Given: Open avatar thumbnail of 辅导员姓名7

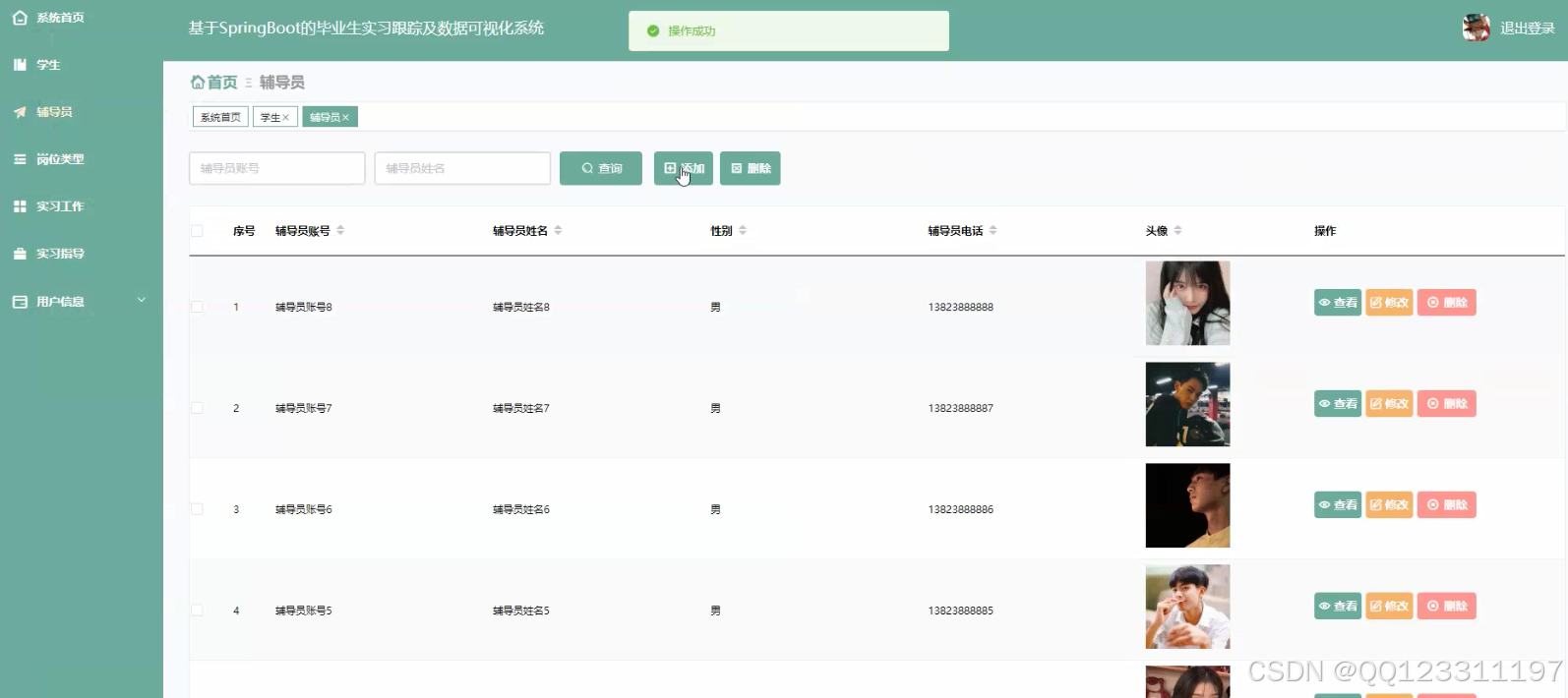Looking at the screenshot, I should (1187, 404).
